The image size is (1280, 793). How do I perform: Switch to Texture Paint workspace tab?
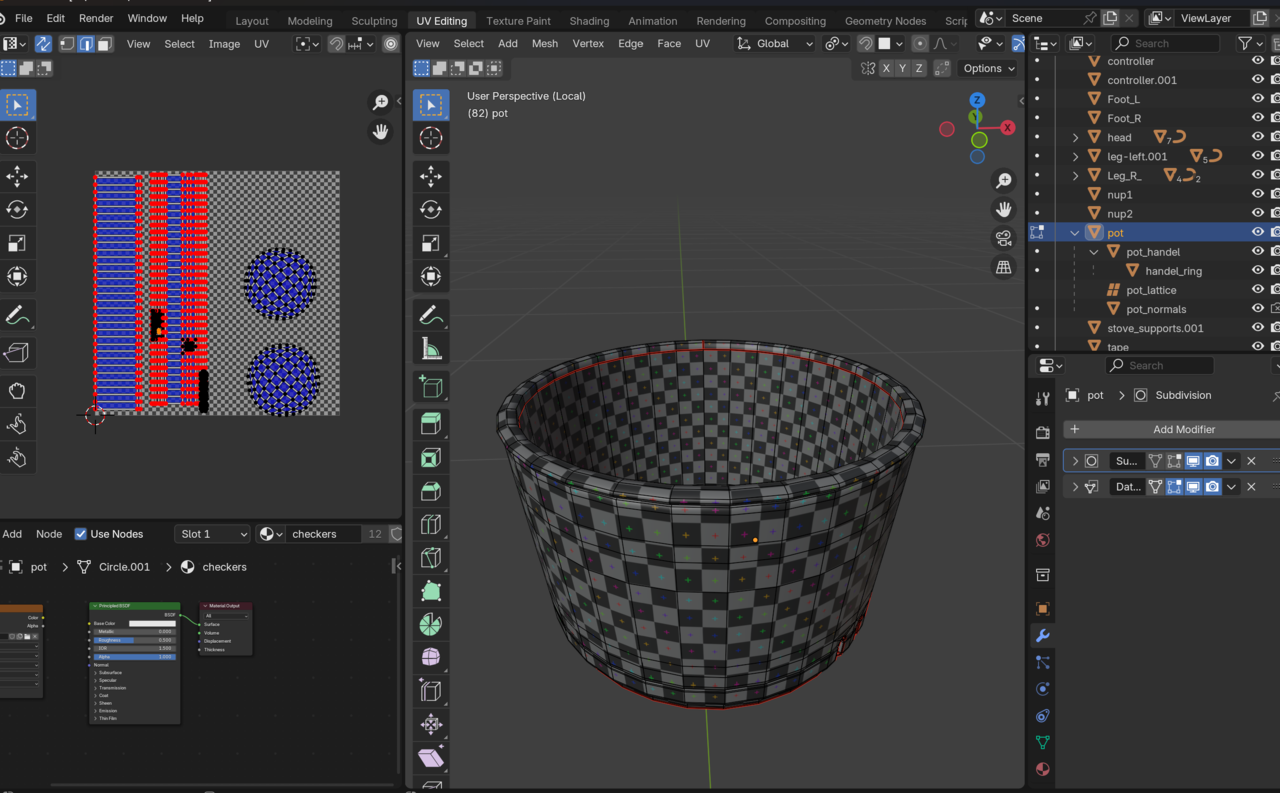click(518, 20)
